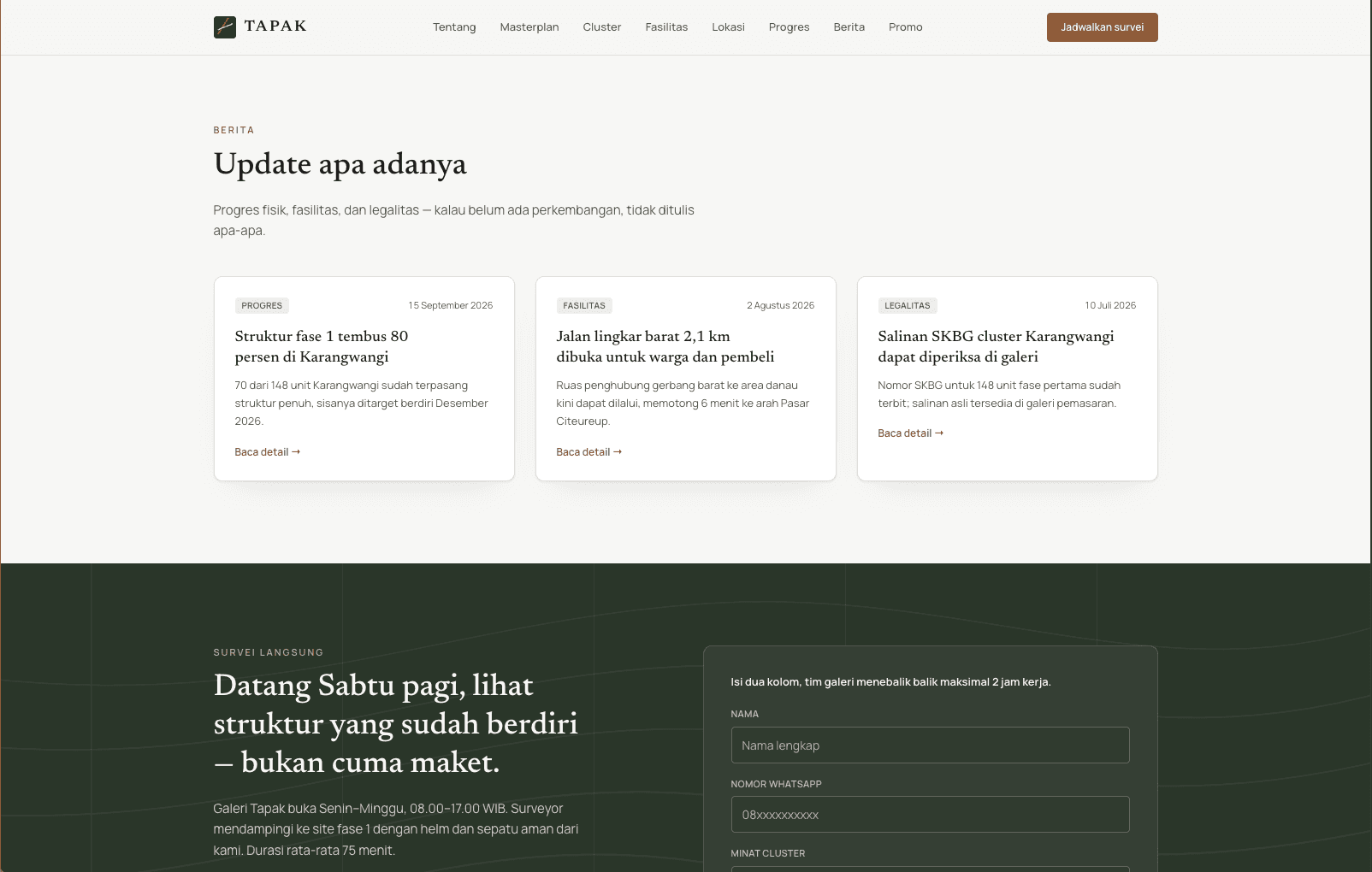Click the 15 September 2026 date
Viewport: 1372px width, 872px height.
pos(451,305)
